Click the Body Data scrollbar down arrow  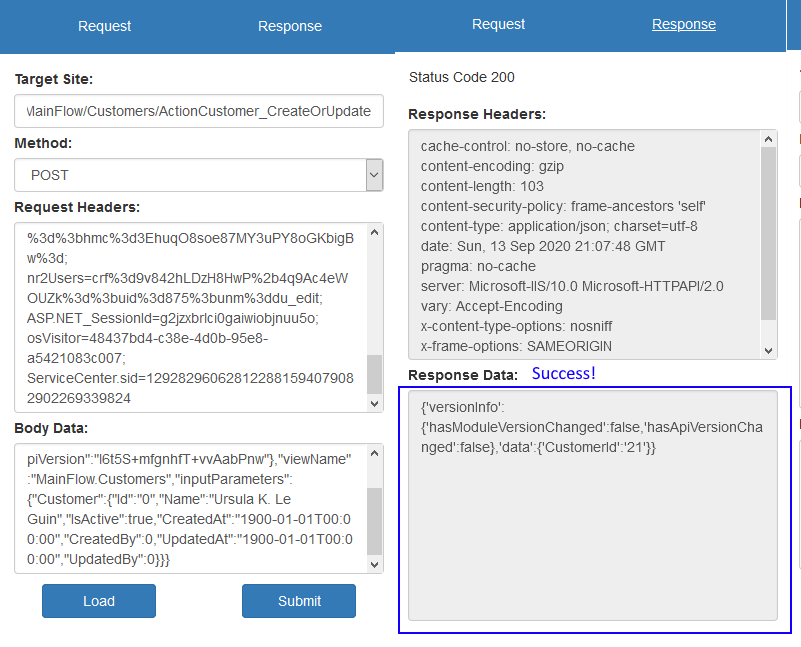point(374,565)
